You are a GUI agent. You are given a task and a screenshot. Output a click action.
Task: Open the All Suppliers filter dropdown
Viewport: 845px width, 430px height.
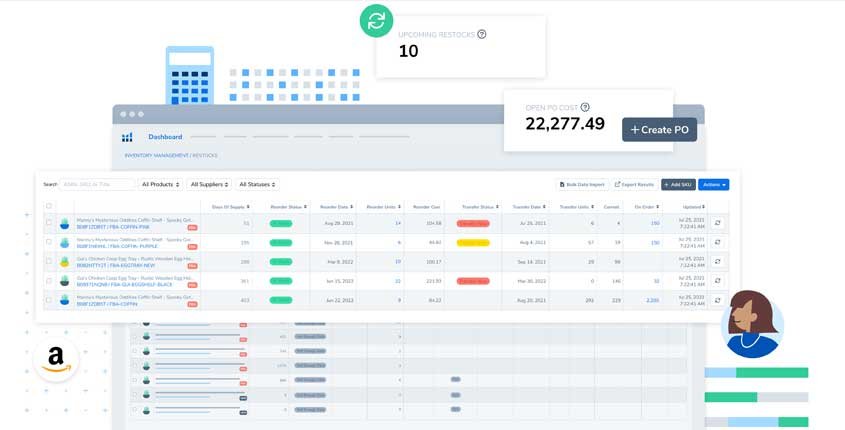(x=210, y=184)
